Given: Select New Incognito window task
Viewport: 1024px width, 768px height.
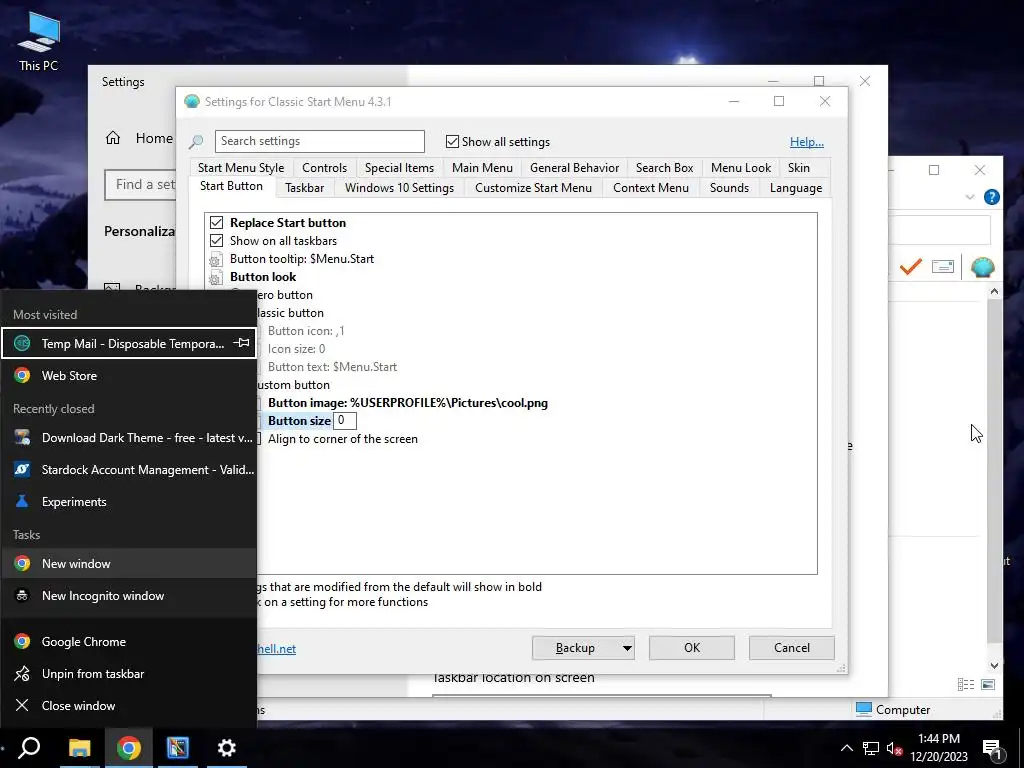Looking at the screenshot, I should click(129, 596).
